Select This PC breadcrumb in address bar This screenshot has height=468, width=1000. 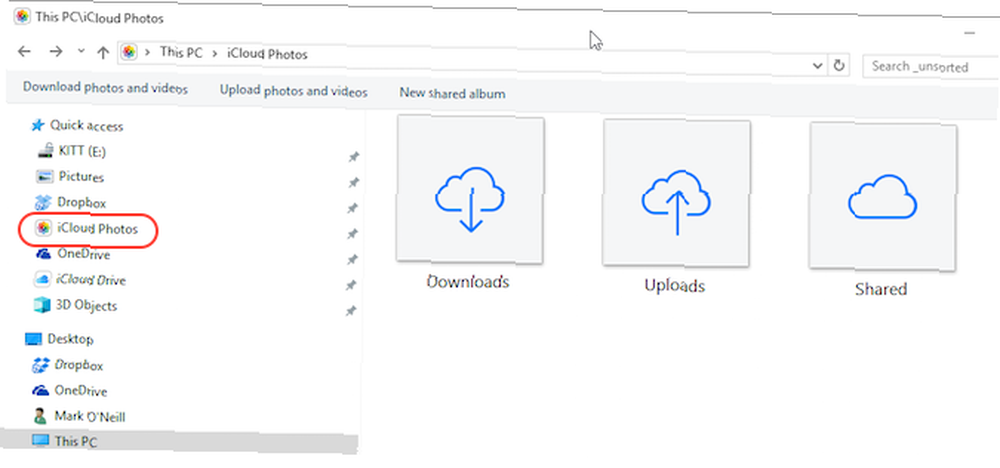click(x=180, y=53)
